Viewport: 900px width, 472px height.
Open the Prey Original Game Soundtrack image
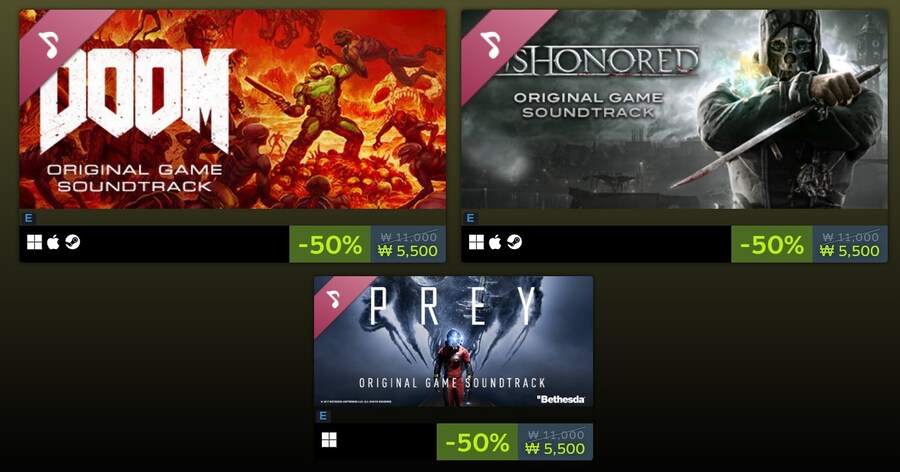click(453, 342)
